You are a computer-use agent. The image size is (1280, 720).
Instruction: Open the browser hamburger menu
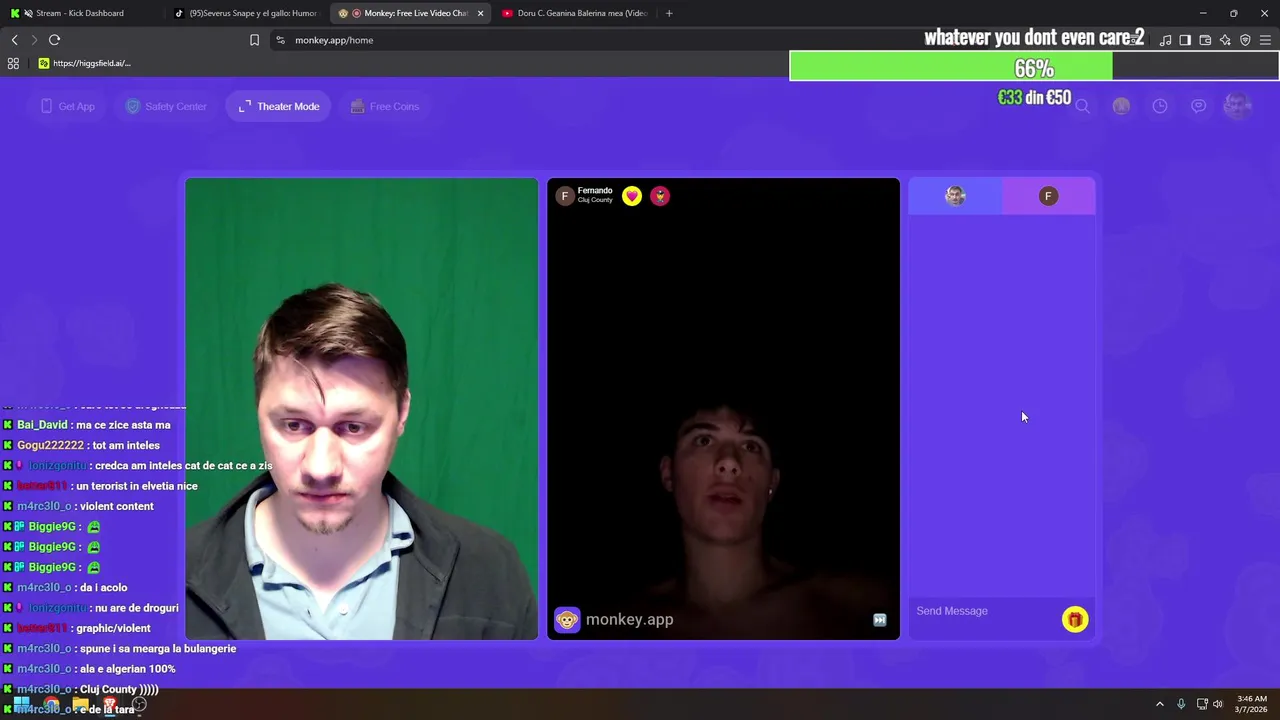[x=1265, y=40]
